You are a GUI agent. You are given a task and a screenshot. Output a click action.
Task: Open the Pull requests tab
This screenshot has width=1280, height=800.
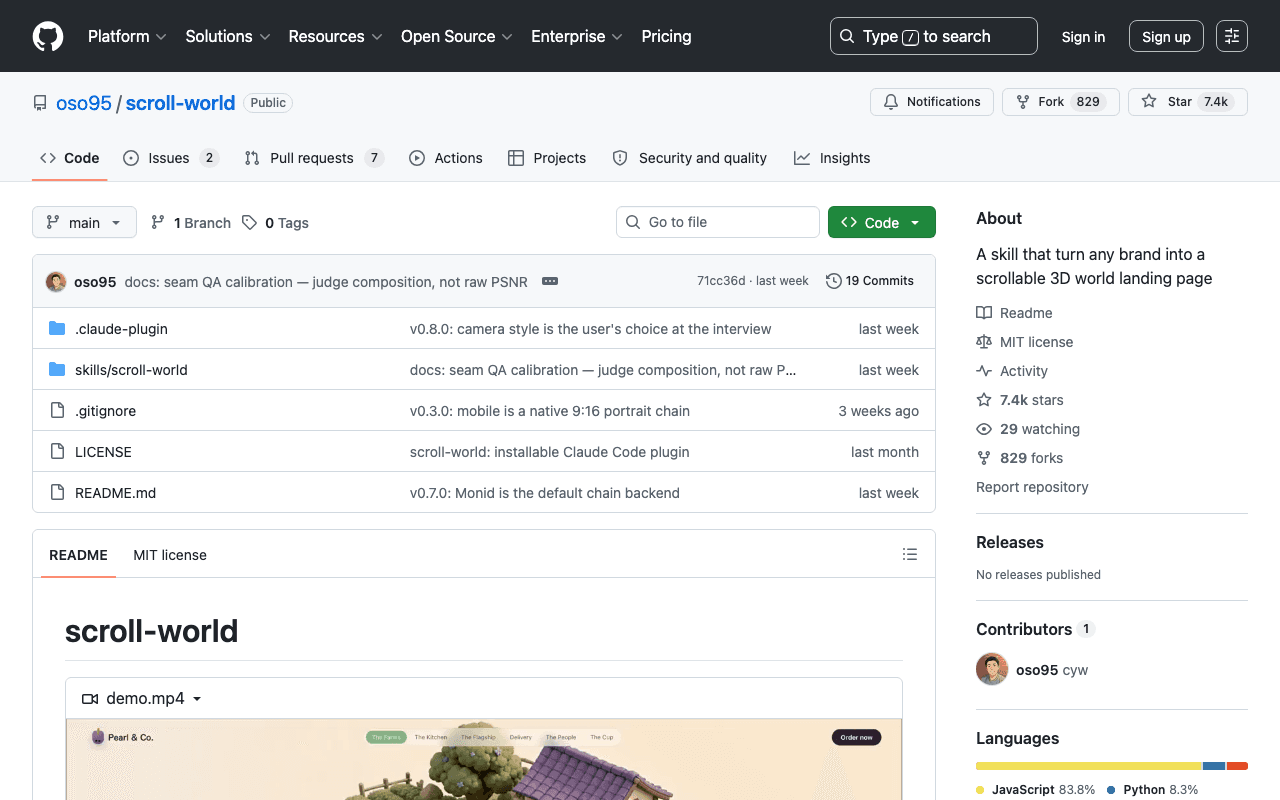point(313,158)
